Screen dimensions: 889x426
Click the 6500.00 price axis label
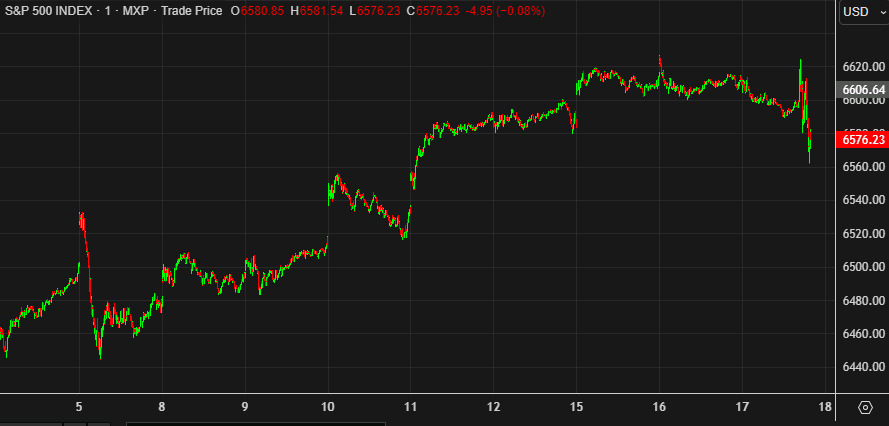point(863,267)
